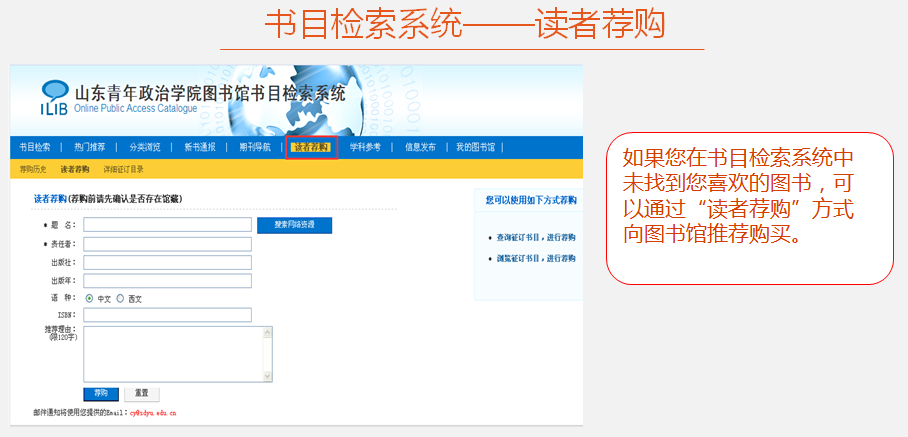Focus the 题名 title input field
Viewport: 908px width, 437px height.
[167, 225]
